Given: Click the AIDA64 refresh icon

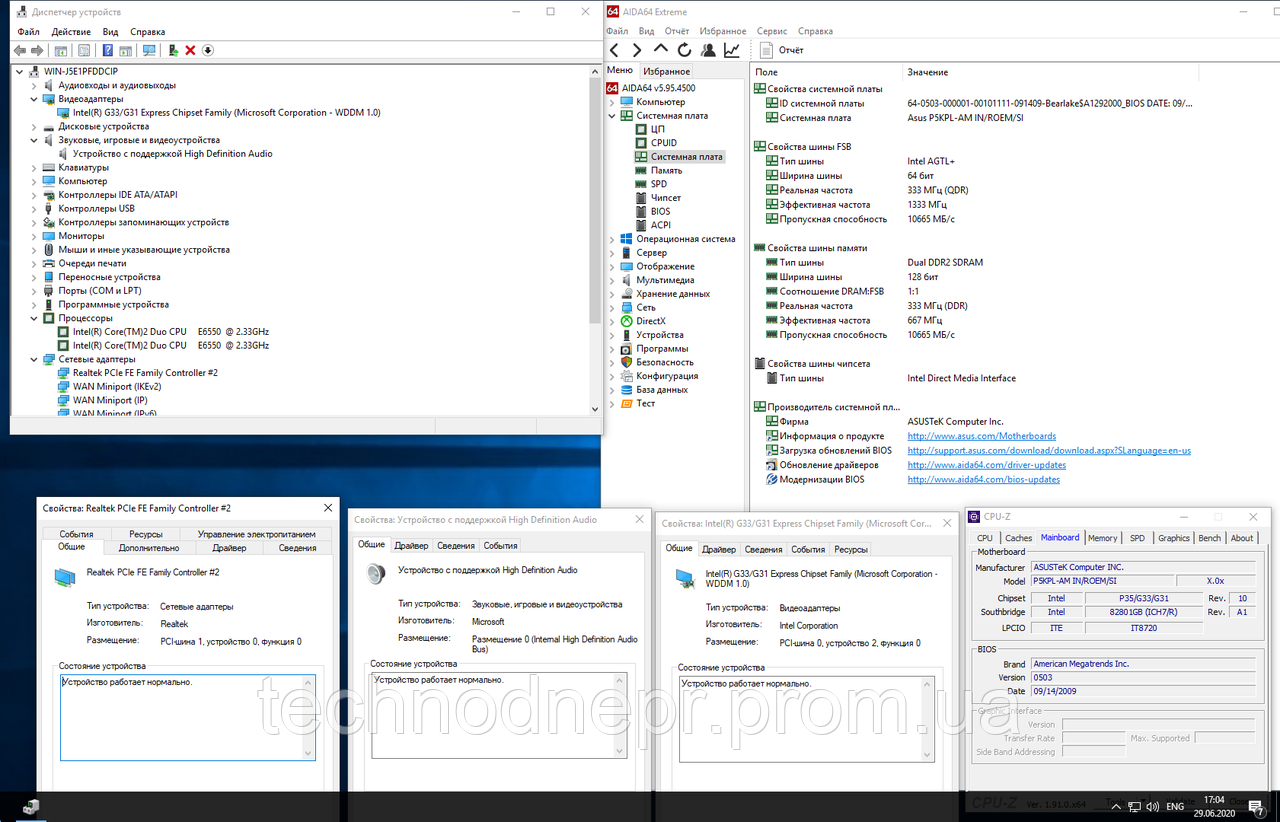Looking at the screenshot, I should coord(684,50).
